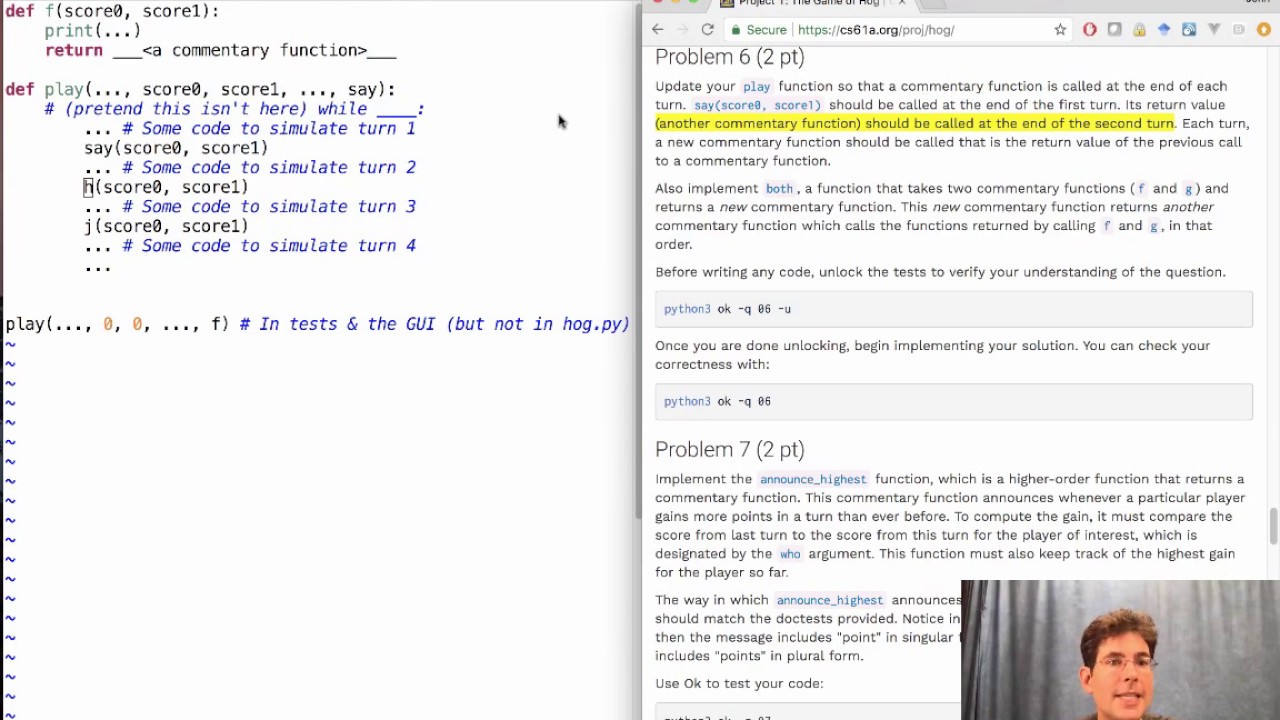Click the faded B extension icon
1280x720 pixels.
[x=1238, y=30]
